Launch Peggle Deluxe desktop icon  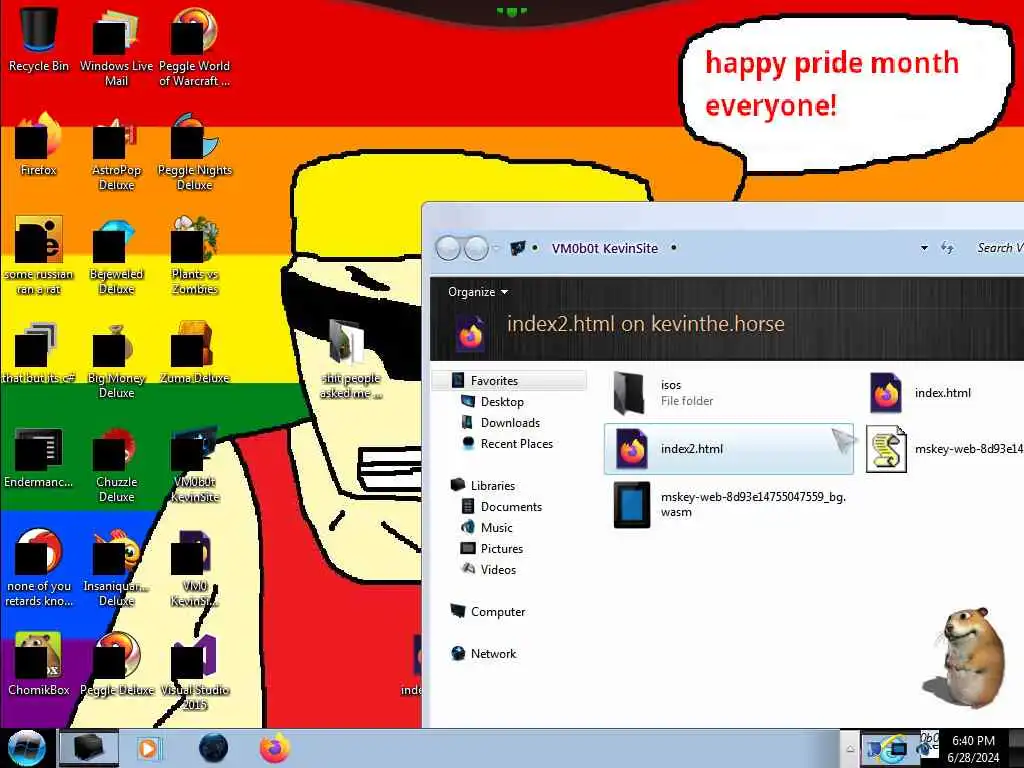(x=116, y=664)
